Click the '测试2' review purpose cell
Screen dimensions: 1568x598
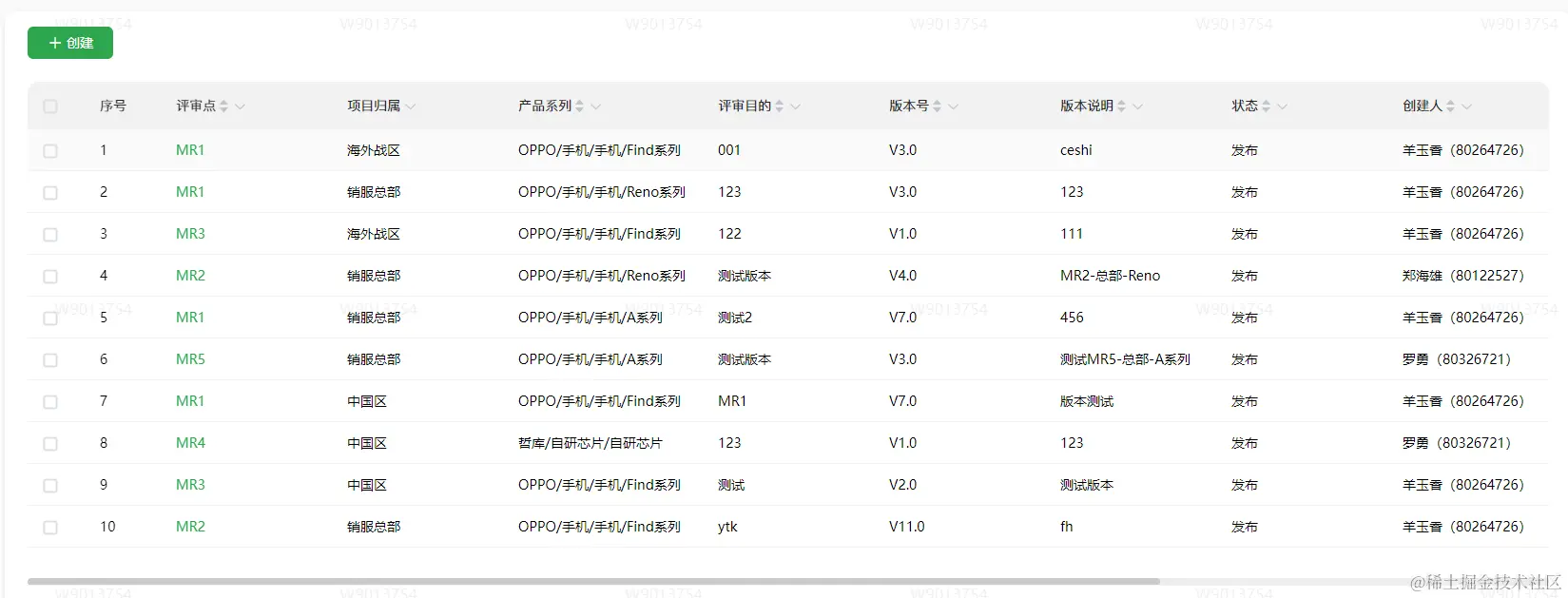click(x=735, y=318)
